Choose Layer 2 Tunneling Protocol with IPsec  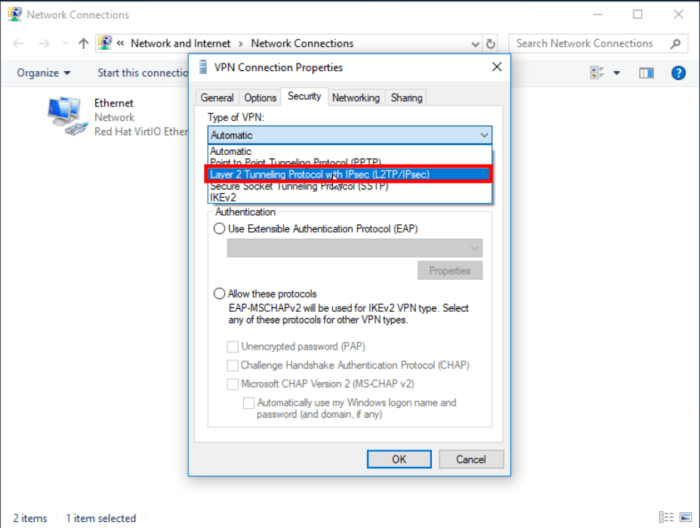click(350, 174)
